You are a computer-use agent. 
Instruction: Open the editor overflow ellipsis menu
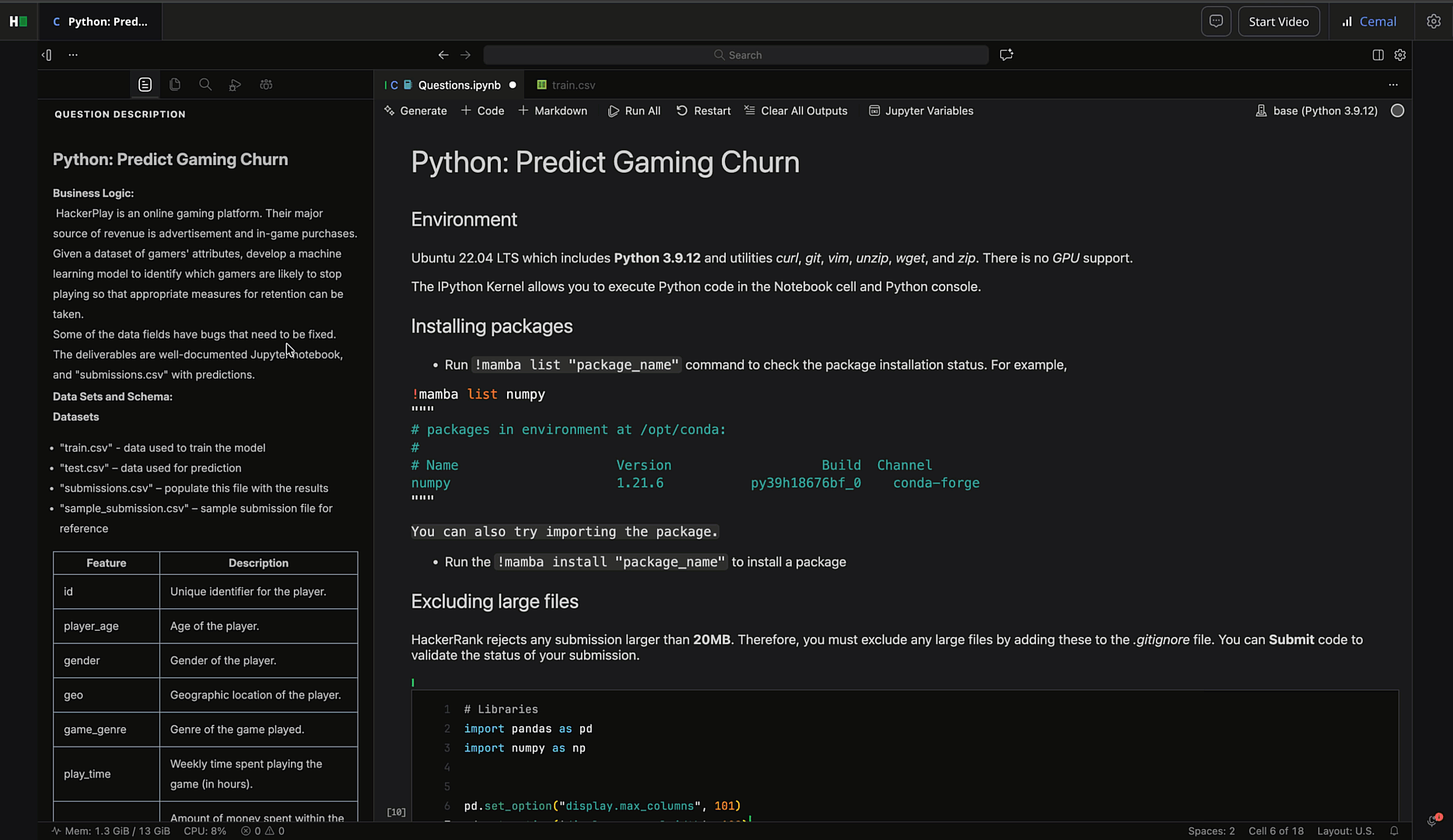(x=1392, y=85)
